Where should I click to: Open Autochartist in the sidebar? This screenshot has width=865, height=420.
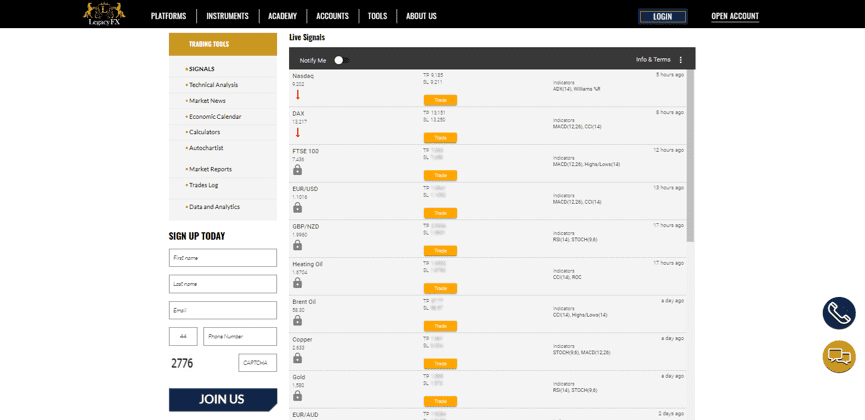tap(206, 148)
